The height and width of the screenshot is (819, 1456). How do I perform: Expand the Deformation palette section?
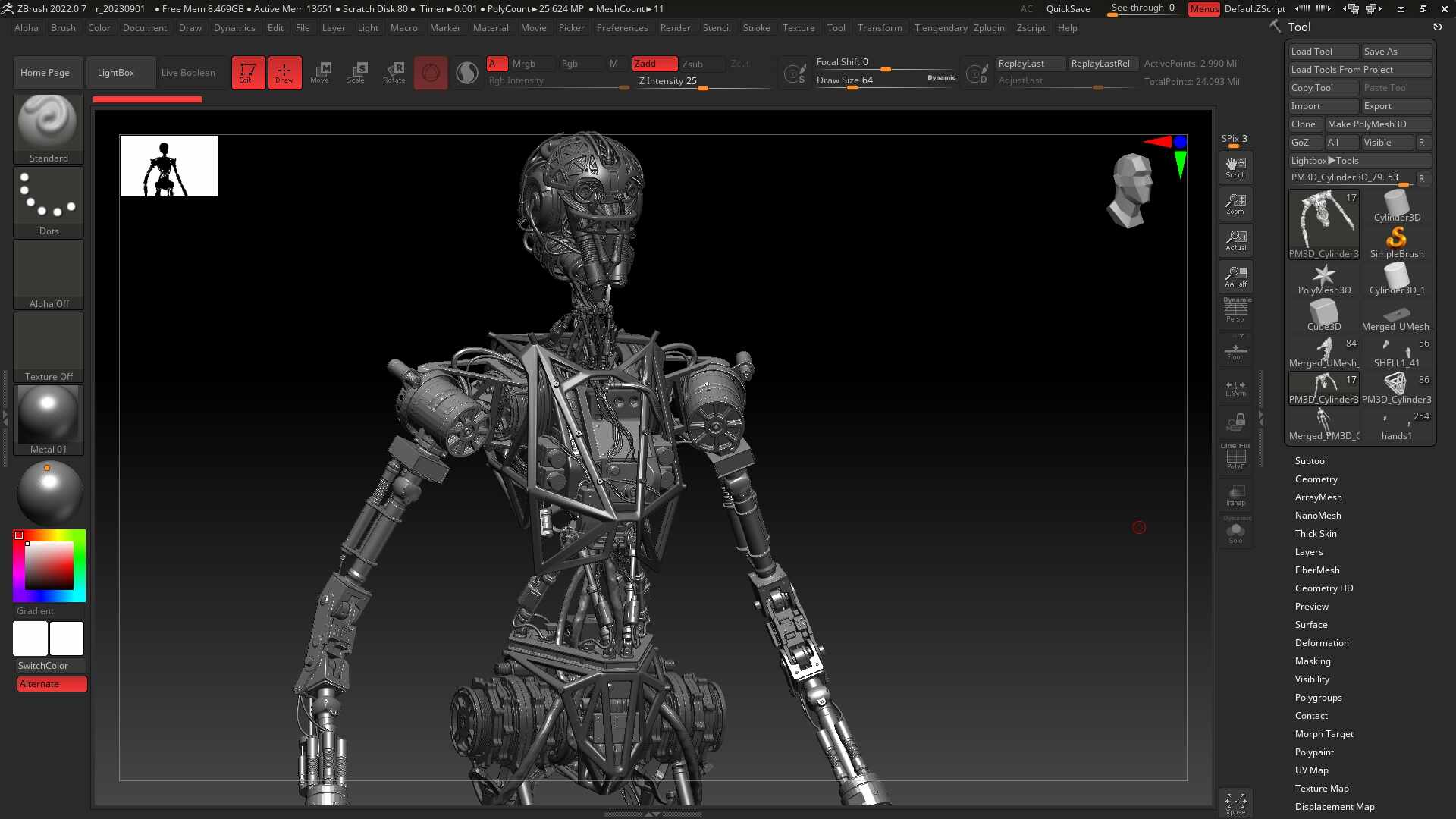pos(1321,643)
